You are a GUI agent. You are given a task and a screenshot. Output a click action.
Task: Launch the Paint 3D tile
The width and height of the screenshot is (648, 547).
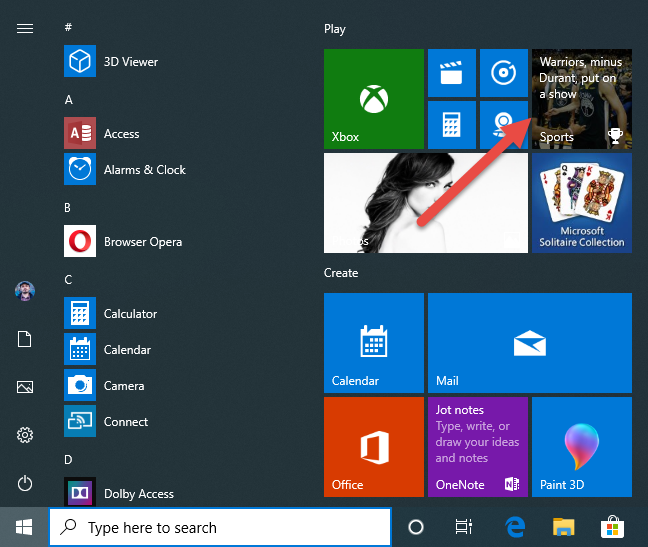tap(582, 447)
